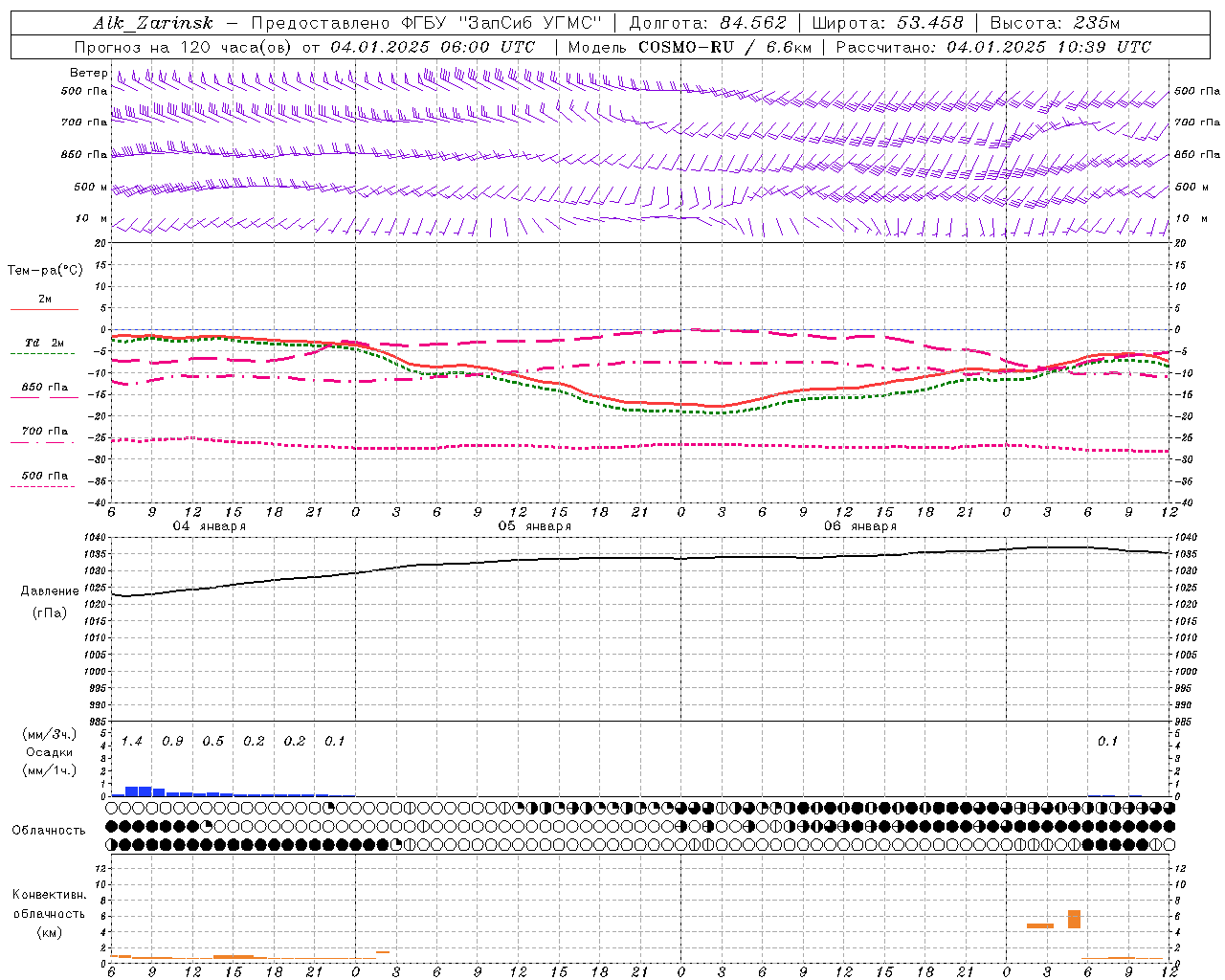This screenshot has height=980, width=1225.
Task: Select the date label 04 января
Action: point(209,526)
